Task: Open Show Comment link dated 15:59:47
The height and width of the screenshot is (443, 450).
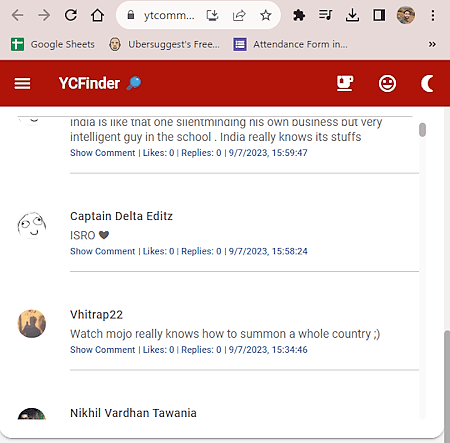Action: (x=103, y=153)
